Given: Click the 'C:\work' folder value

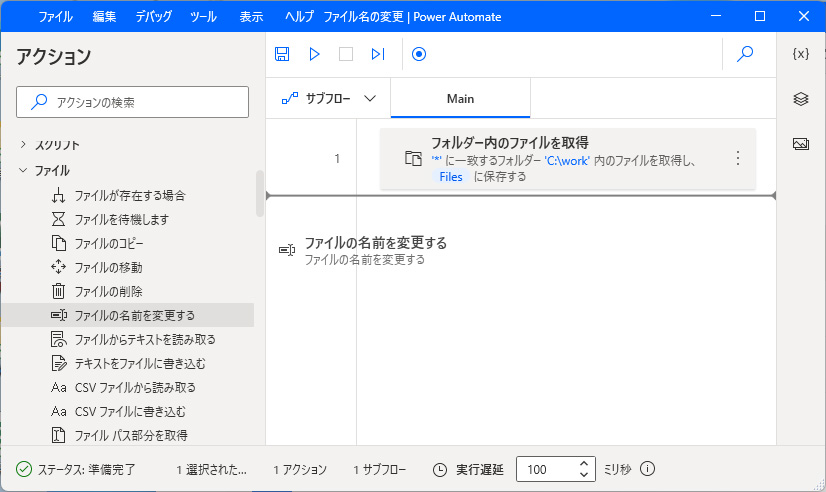Looking at the screenshot, I should pos(567,161).
